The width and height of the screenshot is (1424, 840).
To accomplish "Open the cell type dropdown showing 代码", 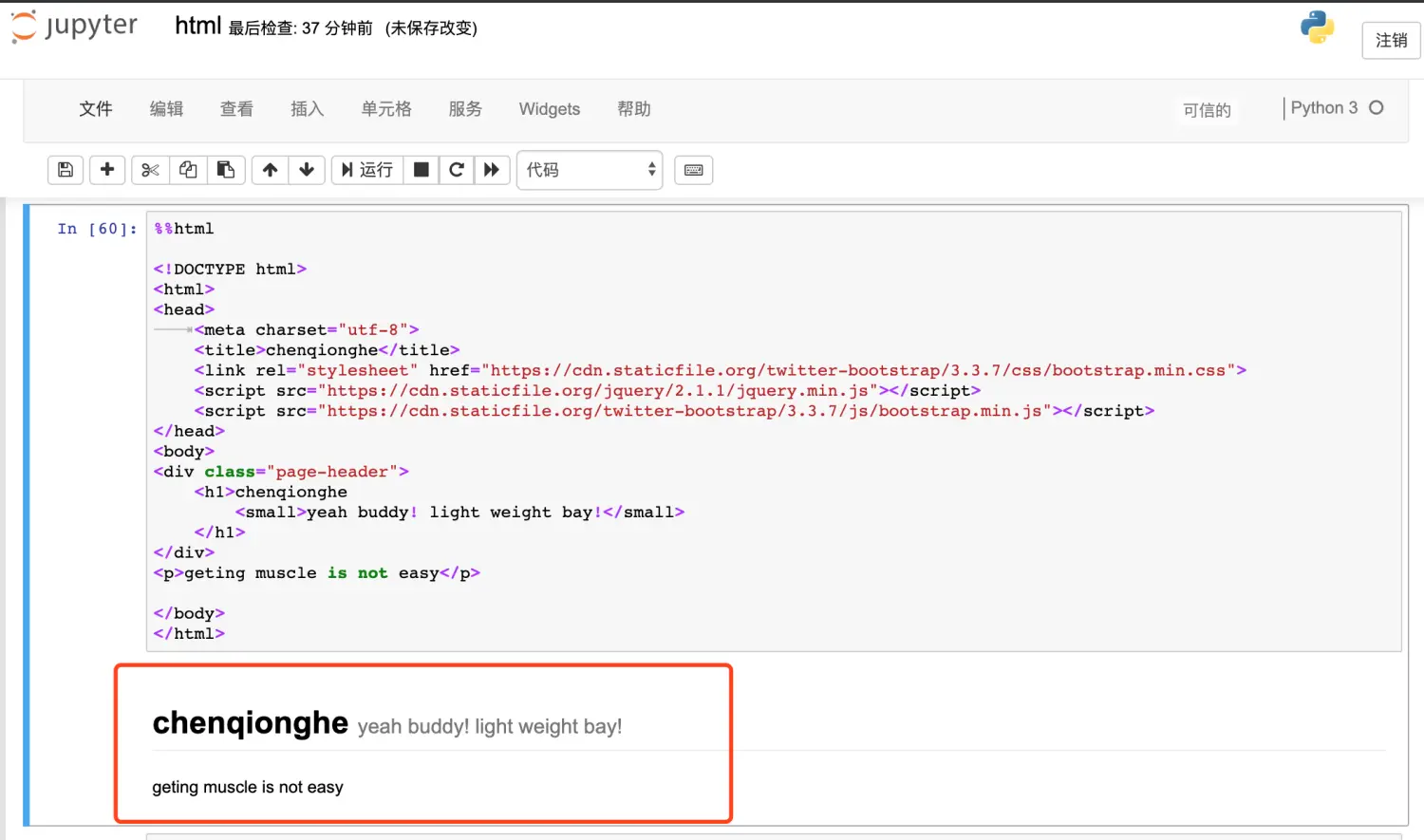I will [x=589, y=169].
